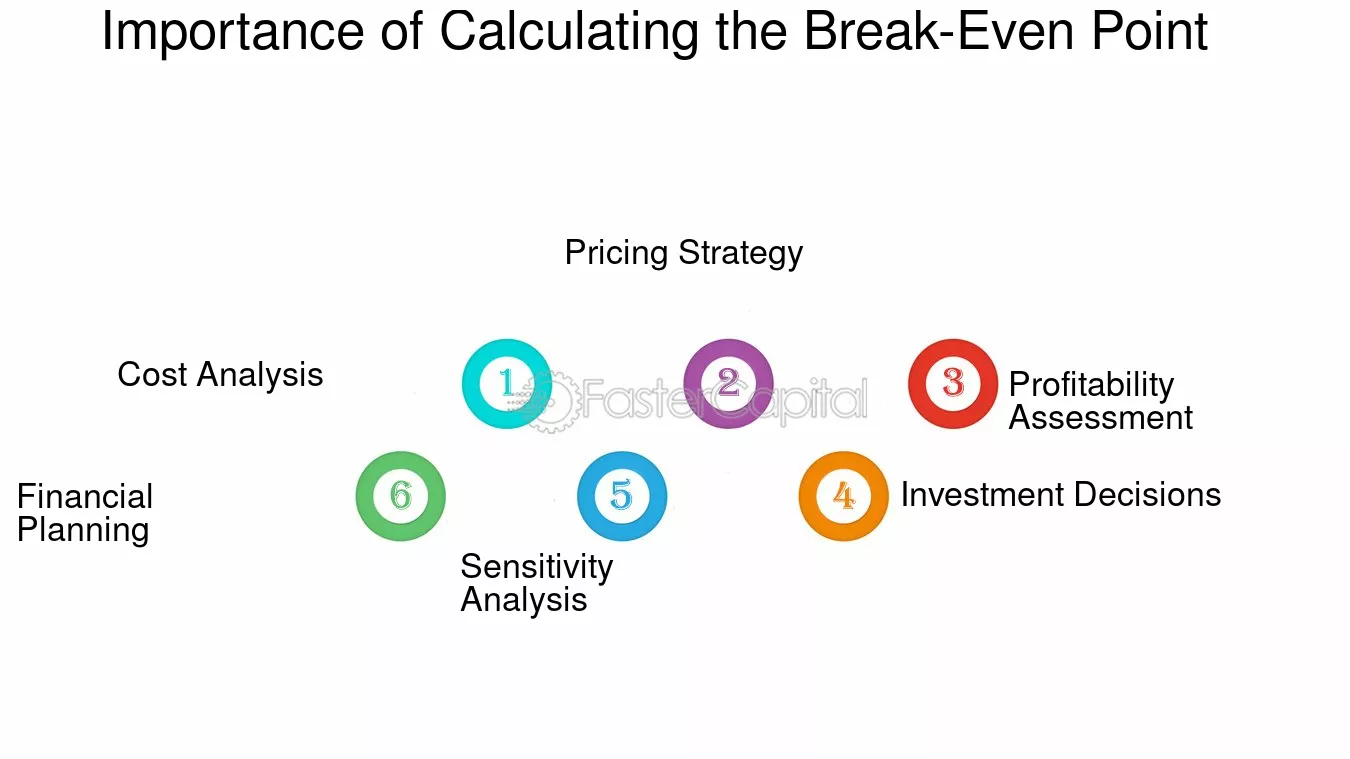
Task: Click the word Planning
Action: [83, 530]
